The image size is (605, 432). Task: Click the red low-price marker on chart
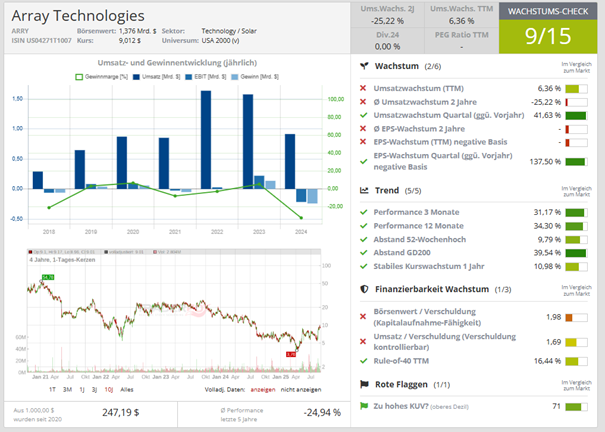click(291, 354)
